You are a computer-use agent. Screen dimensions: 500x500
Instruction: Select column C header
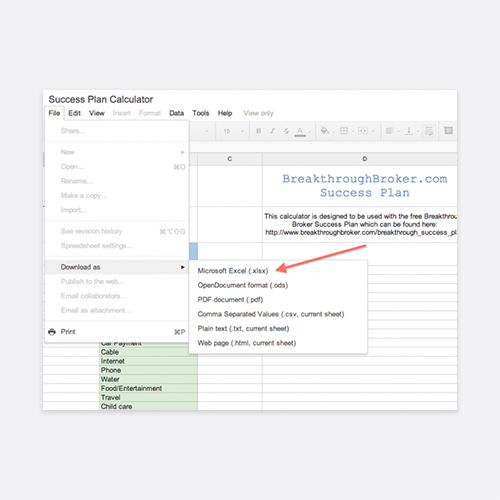click(230, 159)
